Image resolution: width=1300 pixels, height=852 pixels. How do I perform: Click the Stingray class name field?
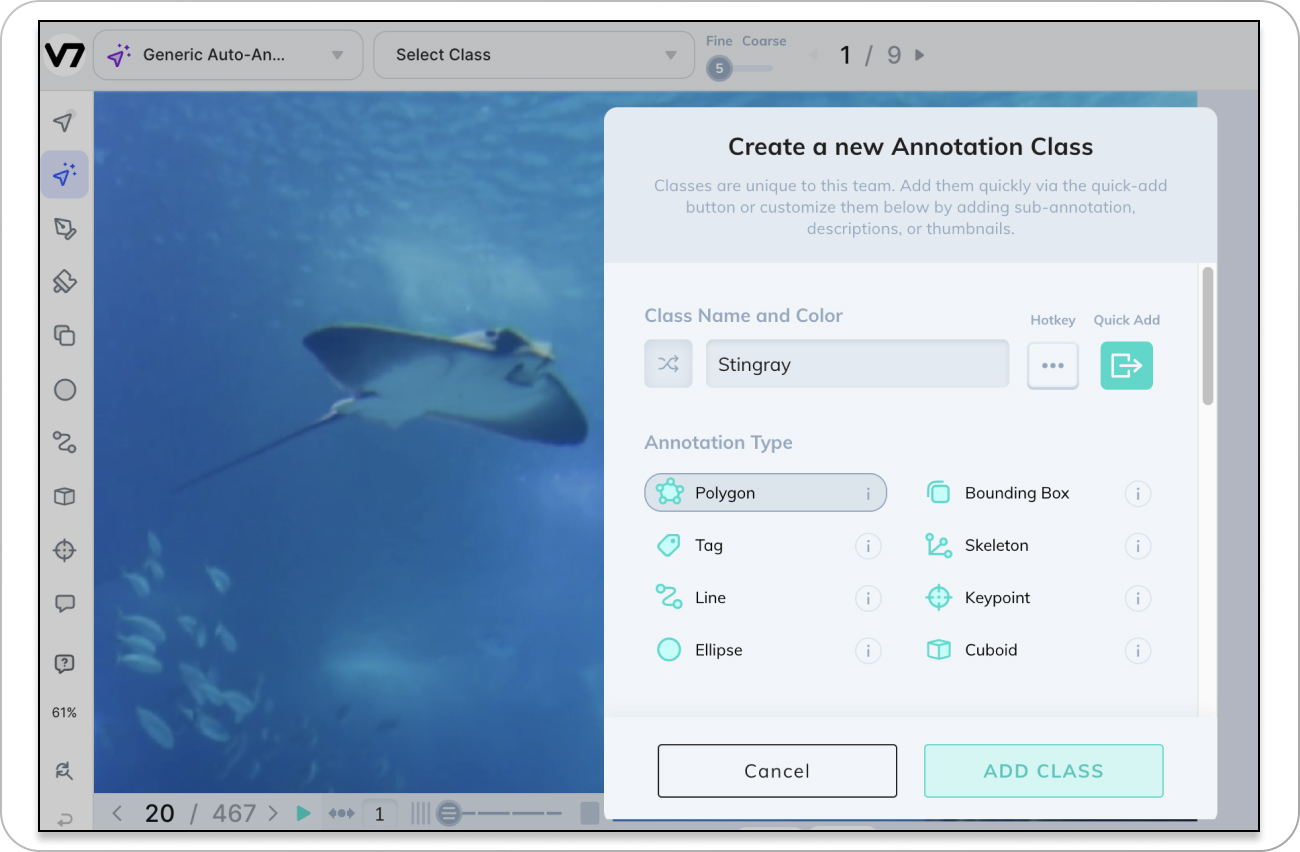click(x=857, y=363)
